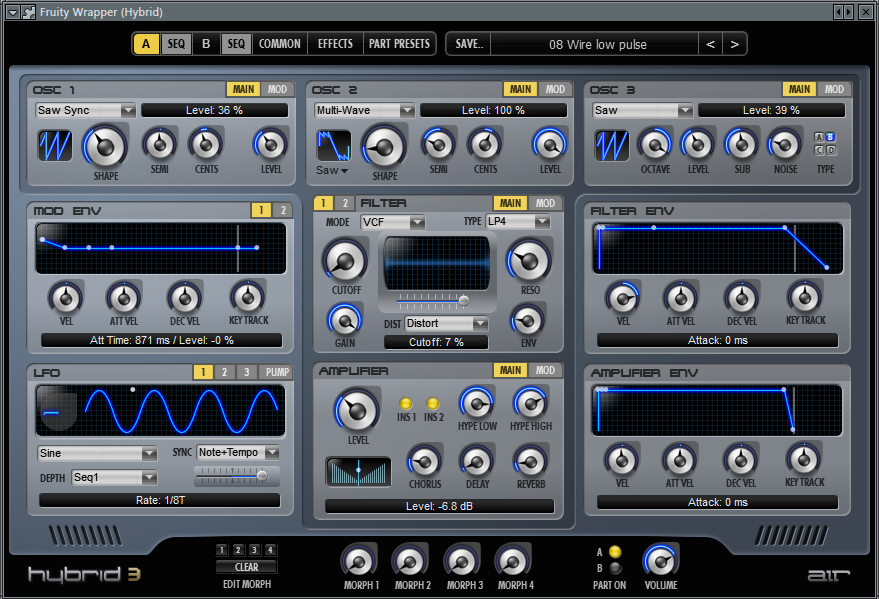879x599 pixels.
Task: Open the PART PRESETS tab
Action: (399, 44)
